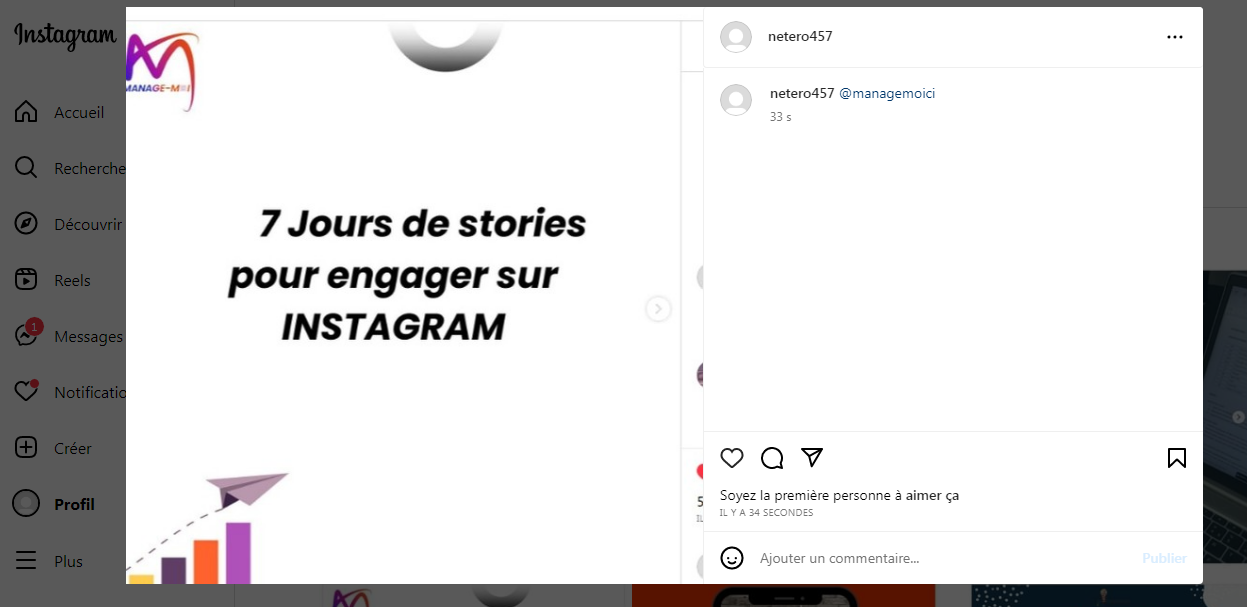Share the post with the paper plane icon

[812, 457]
